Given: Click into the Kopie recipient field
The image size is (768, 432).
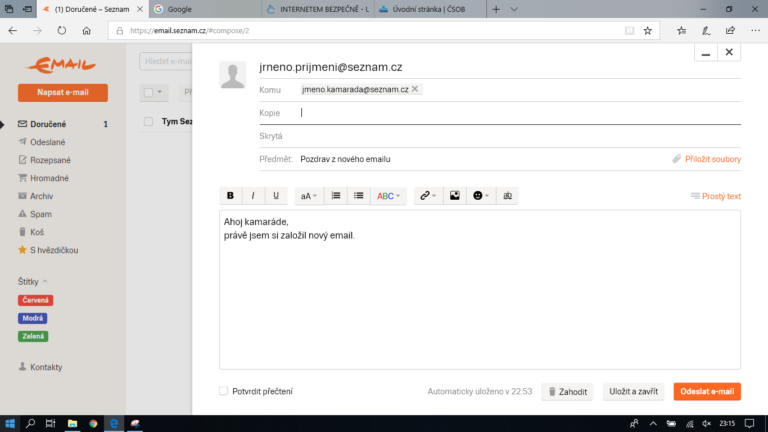Looking at the screenshot, I should click(x=500, y=113).
